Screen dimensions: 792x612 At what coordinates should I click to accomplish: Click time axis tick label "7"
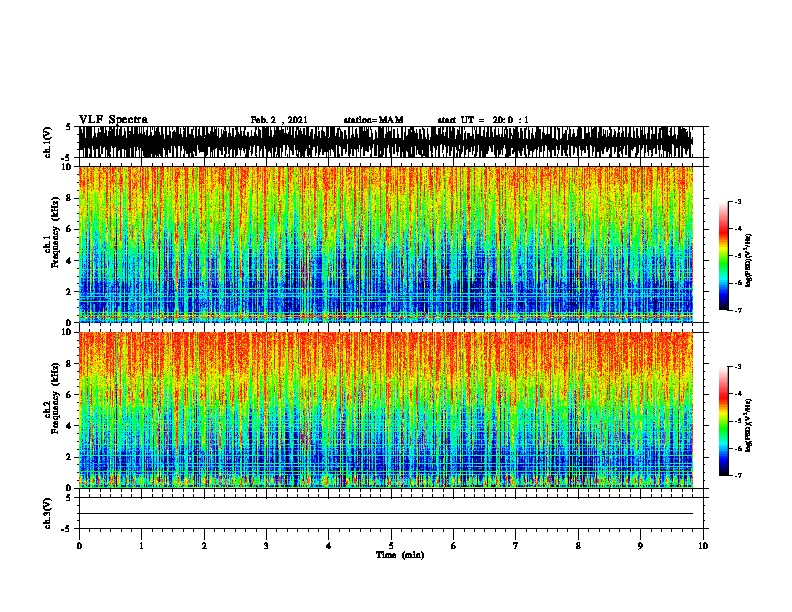click(x=516, y=546)
